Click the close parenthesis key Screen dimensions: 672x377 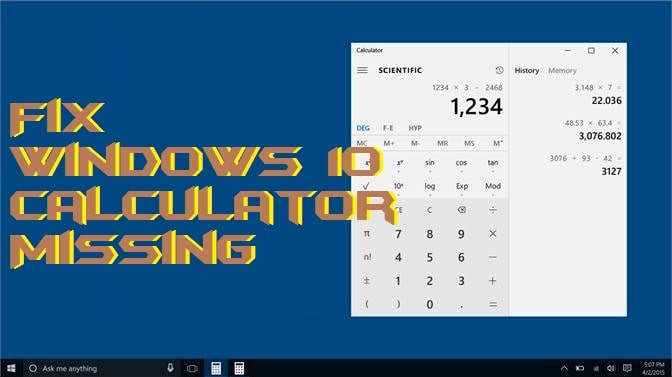398,305
